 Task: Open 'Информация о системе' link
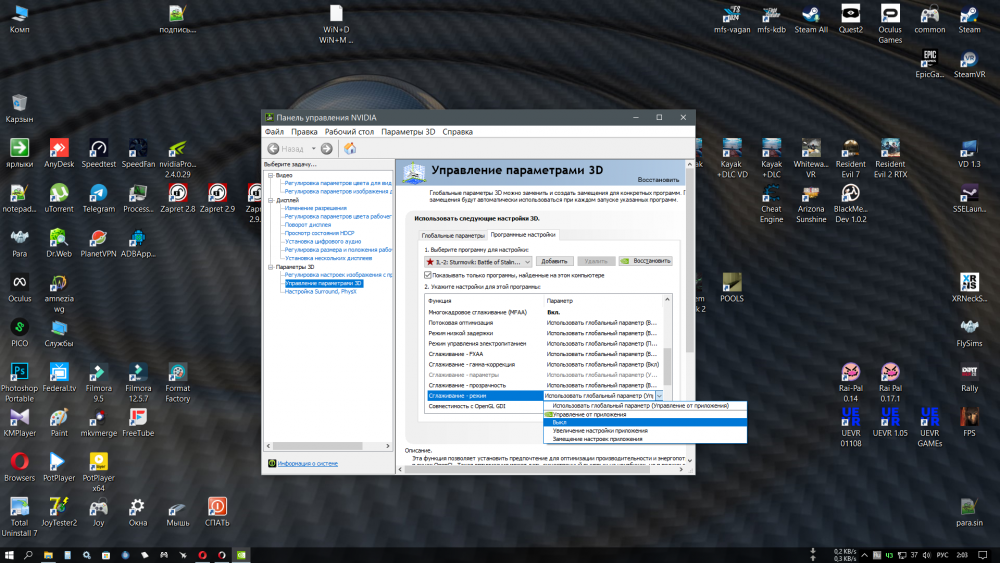pyautogui.click(x=307, y=463)
